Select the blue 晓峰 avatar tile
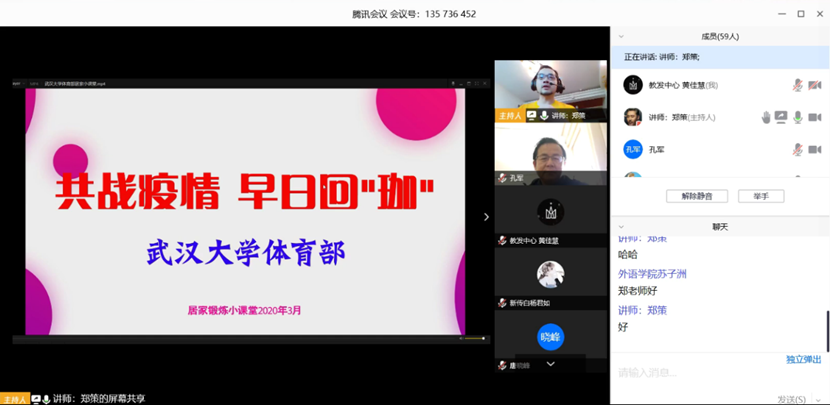Screen dimensions: 830x405 click(551, 337)
